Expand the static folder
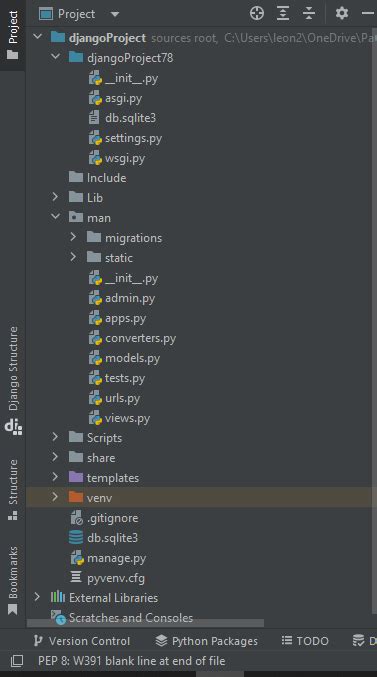Image resolution: width=377 pixels, height=677 pixels. (73, 257)
